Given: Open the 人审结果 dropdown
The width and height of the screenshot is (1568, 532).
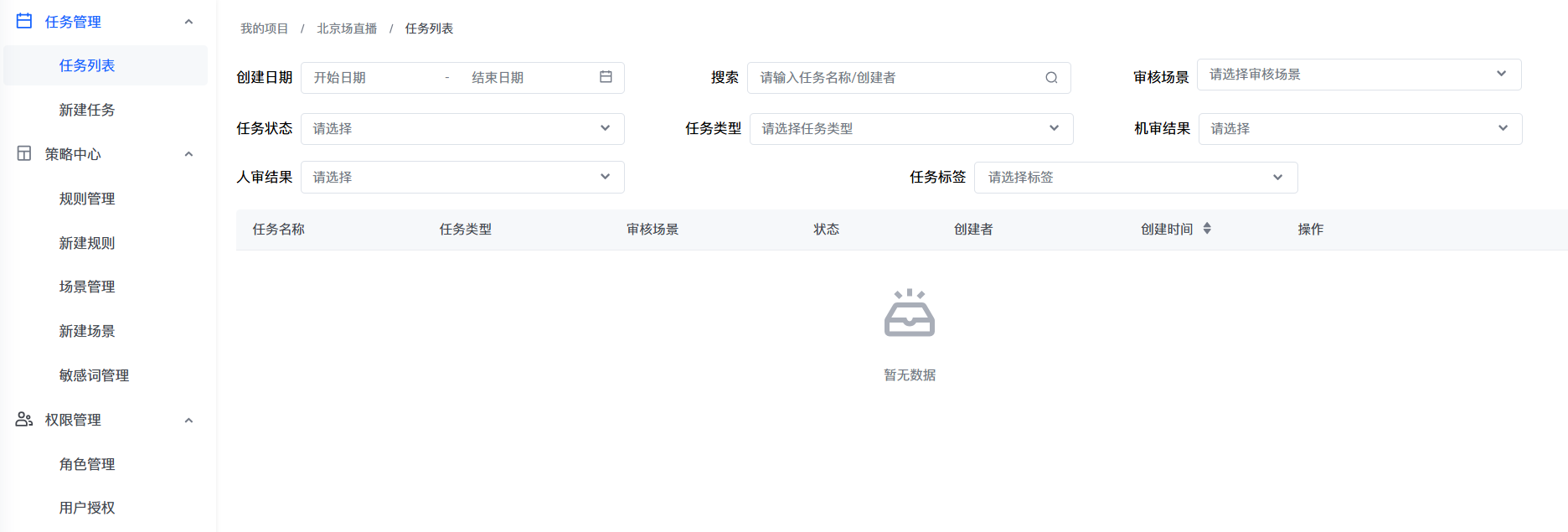Looking at the screenshot, I should click(462, 178).
